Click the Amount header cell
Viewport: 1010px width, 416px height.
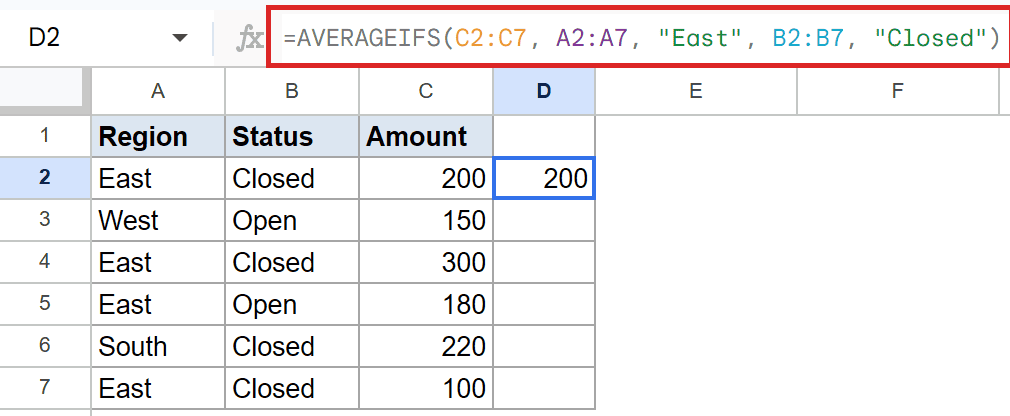coord(426,136)
